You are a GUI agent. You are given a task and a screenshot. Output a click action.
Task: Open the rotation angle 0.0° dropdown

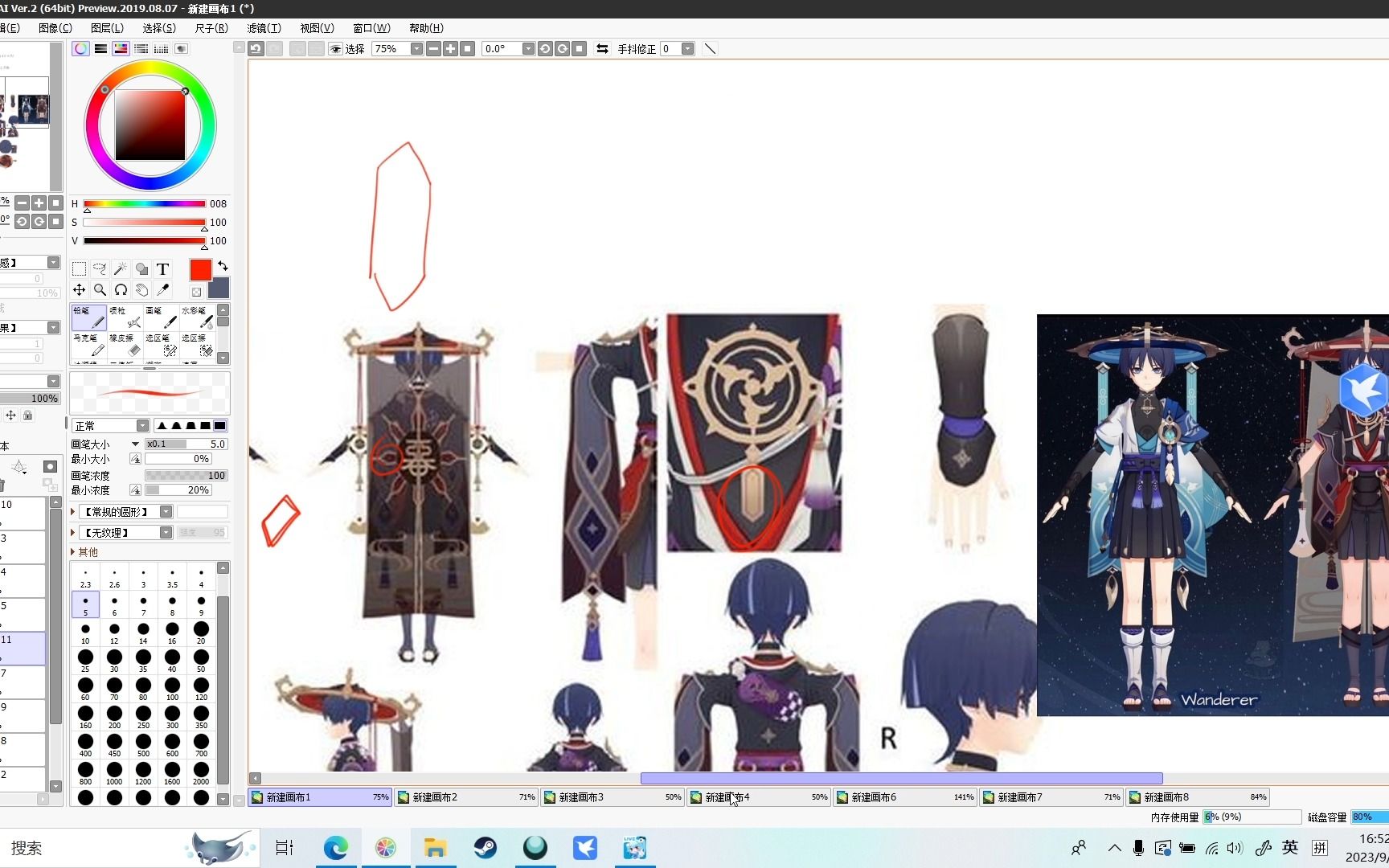(x=528, y=48)
